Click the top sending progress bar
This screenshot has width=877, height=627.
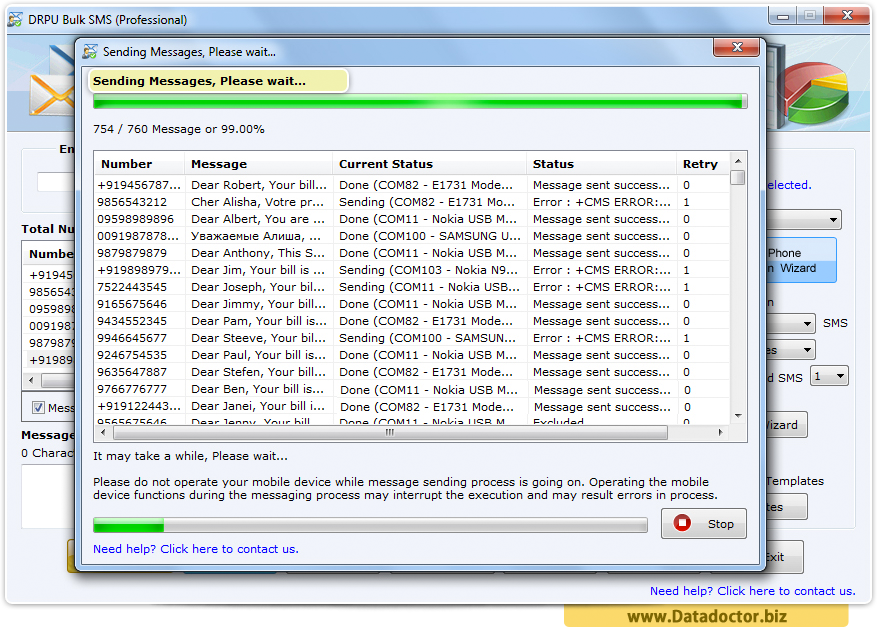(x=420, y=102)
